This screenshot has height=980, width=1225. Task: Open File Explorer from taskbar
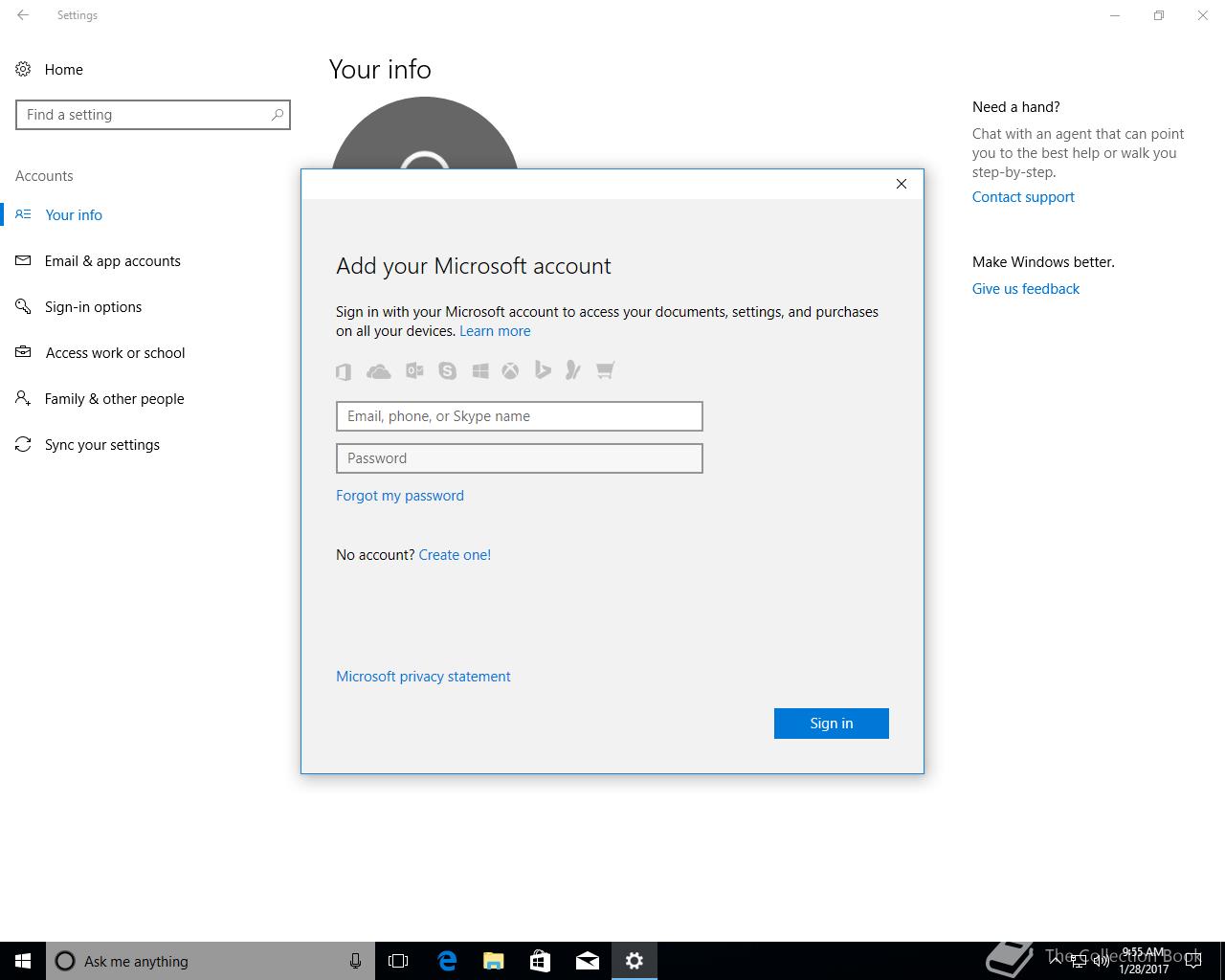[493, 961]
